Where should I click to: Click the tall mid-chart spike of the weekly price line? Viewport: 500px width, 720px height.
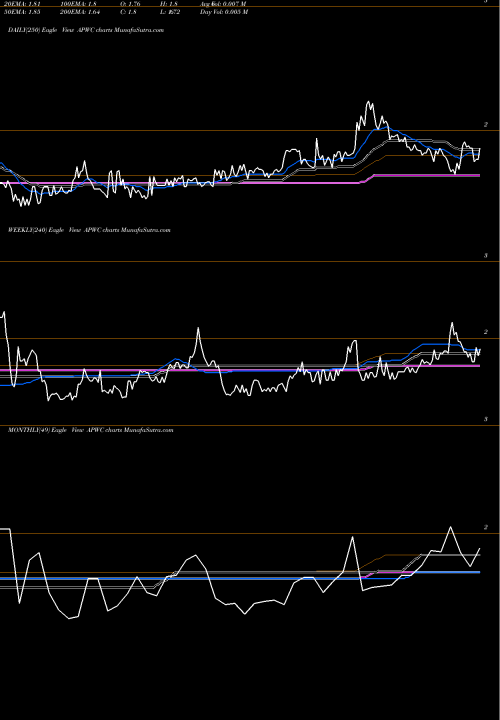click(x=198, y=328)
